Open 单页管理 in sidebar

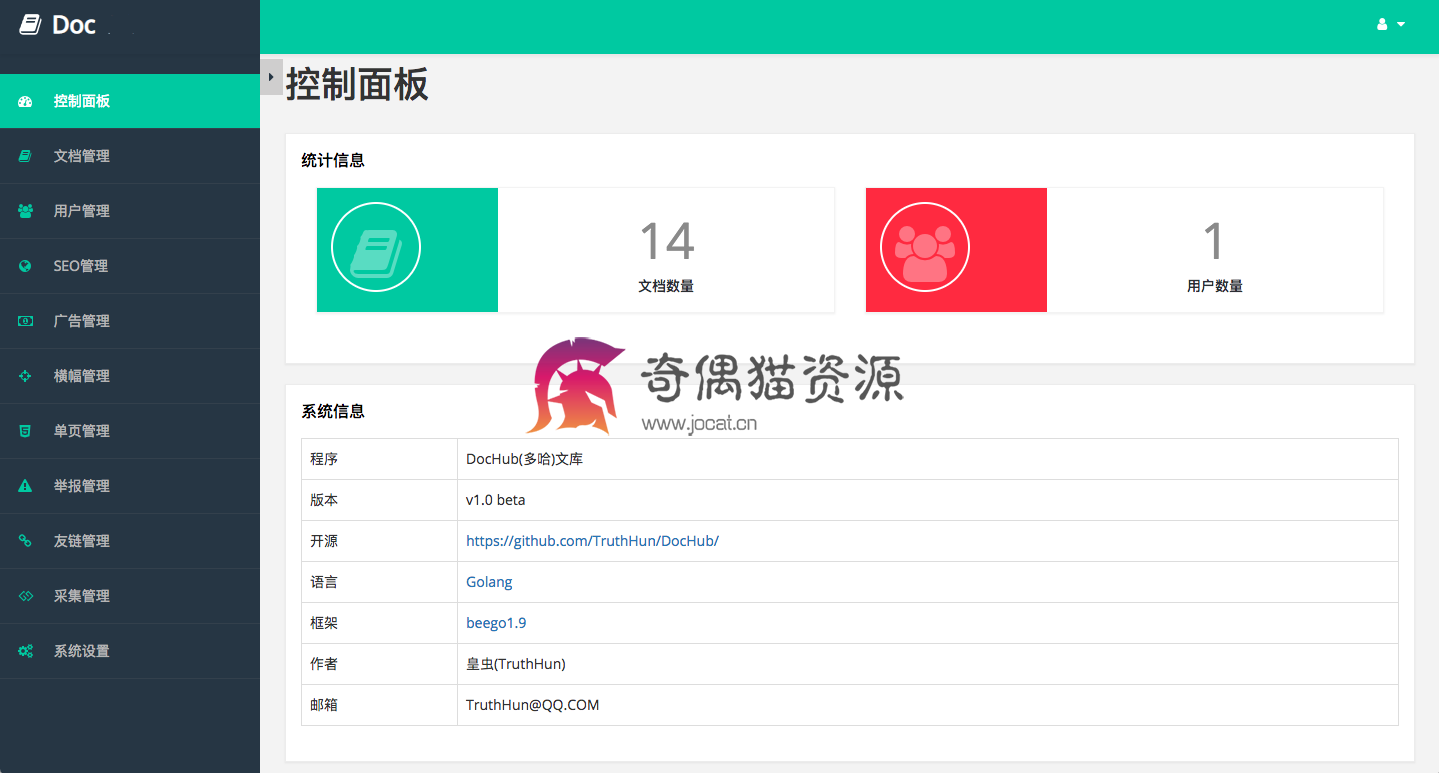click(x=130, y=431)
